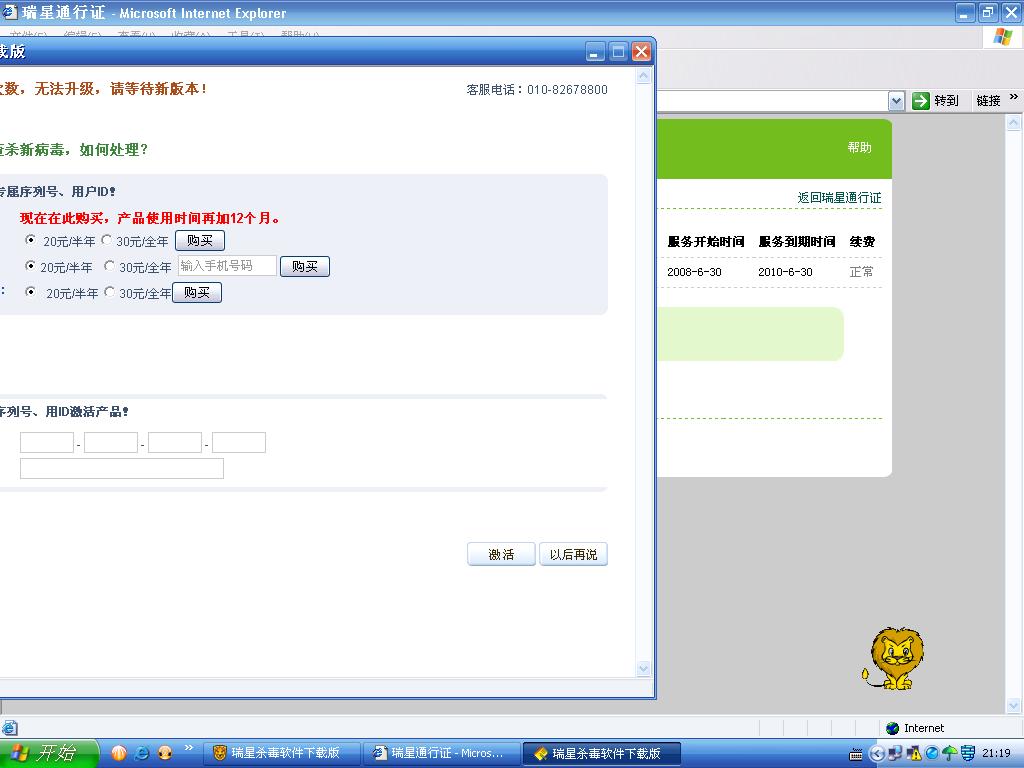Click 购买 button beside the phone number field

tap(305, 266)
